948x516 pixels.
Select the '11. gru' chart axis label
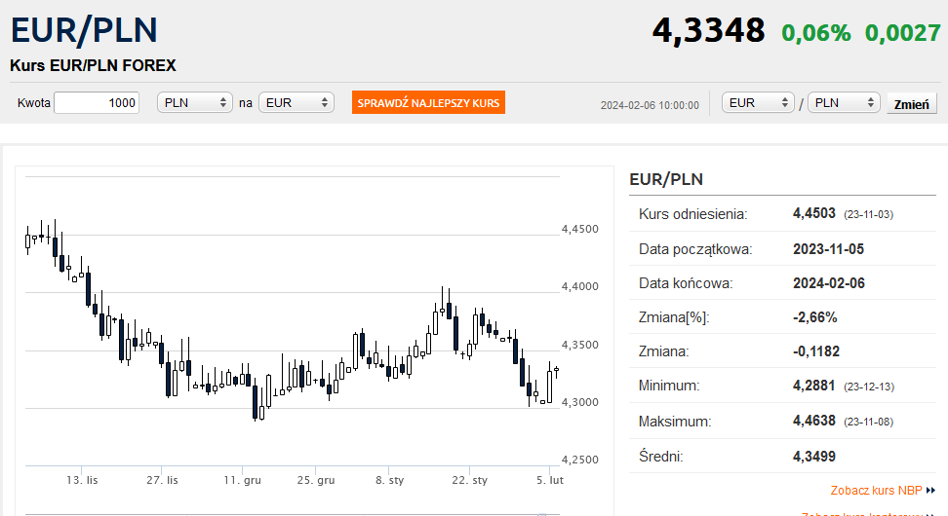[x=242, y=480]
